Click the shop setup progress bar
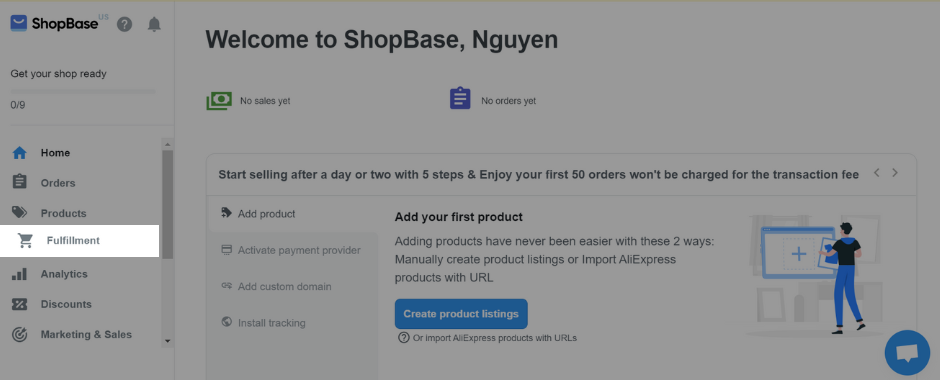Screen dimensions: 940x380 (x=83, y=92)
